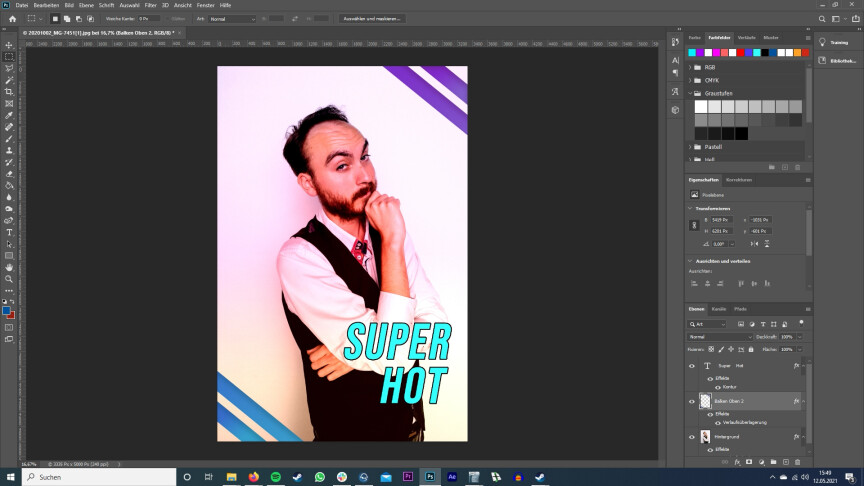
Task: Create a new group via folder icon
Action: click(773, 462)
